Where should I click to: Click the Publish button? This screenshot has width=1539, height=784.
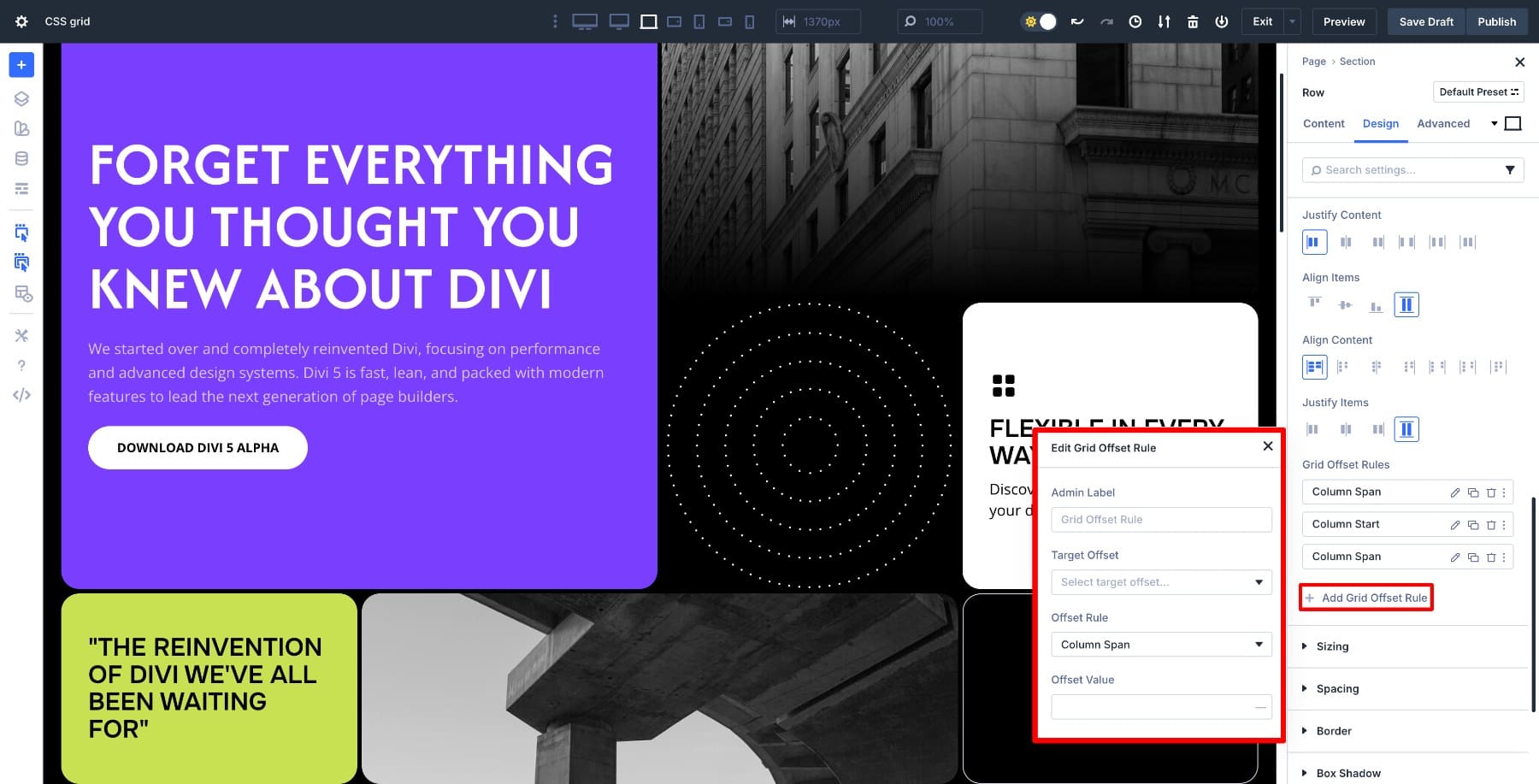[1497, 21]
